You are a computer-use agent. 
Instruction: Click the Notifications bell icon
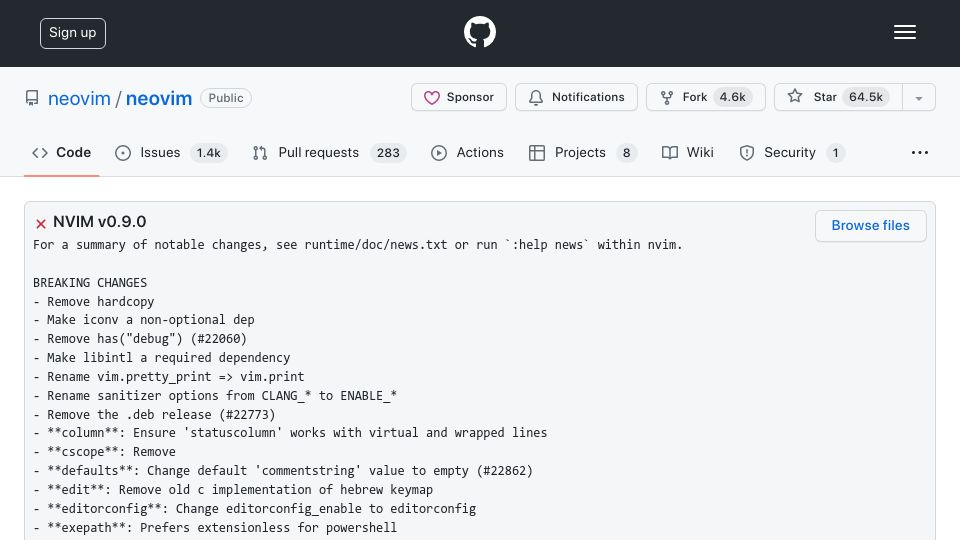[x=536, y=98]
